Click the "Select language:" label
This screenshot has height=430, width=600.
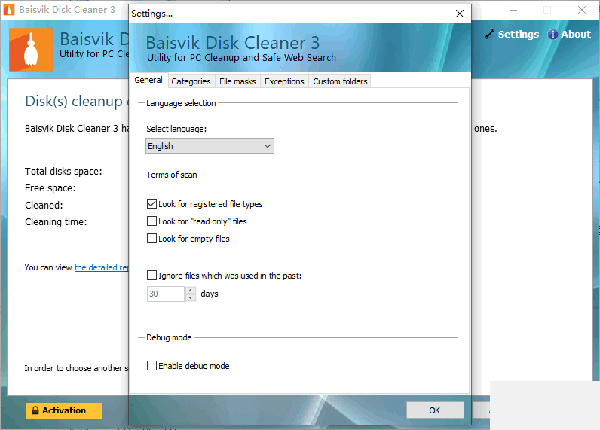coord(176,129)
